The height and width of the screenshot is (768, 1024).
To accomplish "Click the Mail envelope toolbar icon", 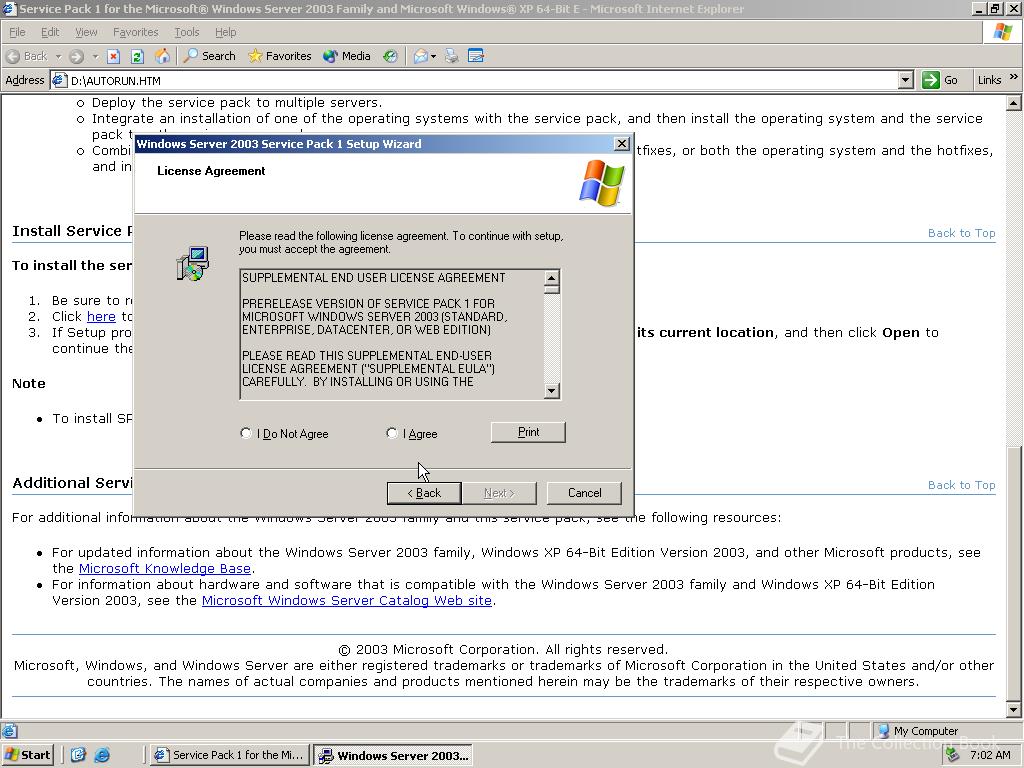I will pos(421,56).
